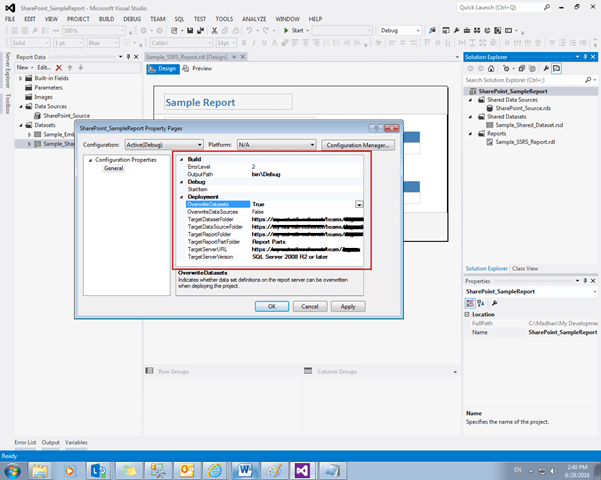Screen dimensions: 601x480
Task: Open the Platform N/A dropdown
Action: pos(276,145)
